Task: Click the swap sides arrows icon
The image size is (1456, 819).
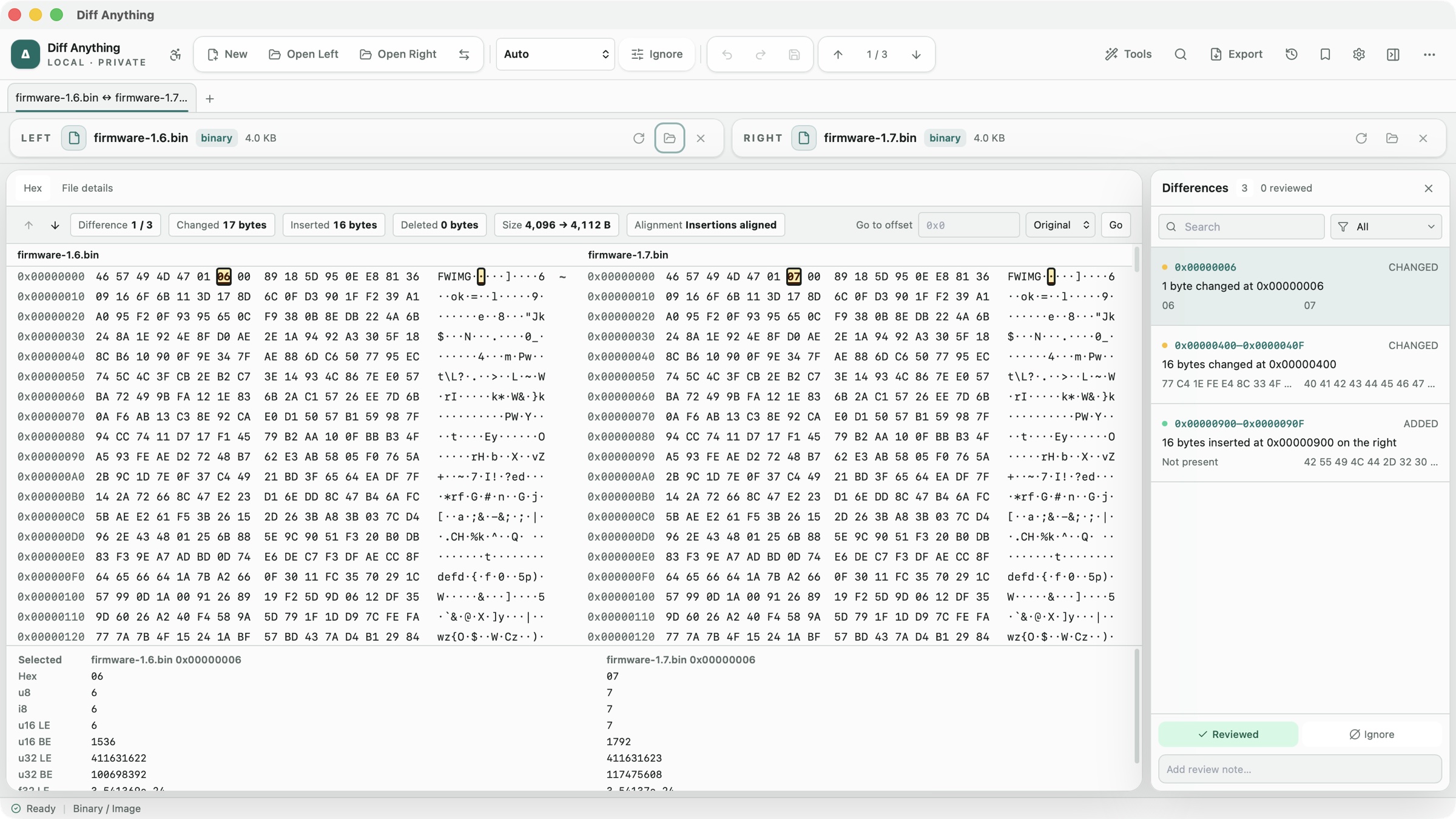Action: pos(464,55)
